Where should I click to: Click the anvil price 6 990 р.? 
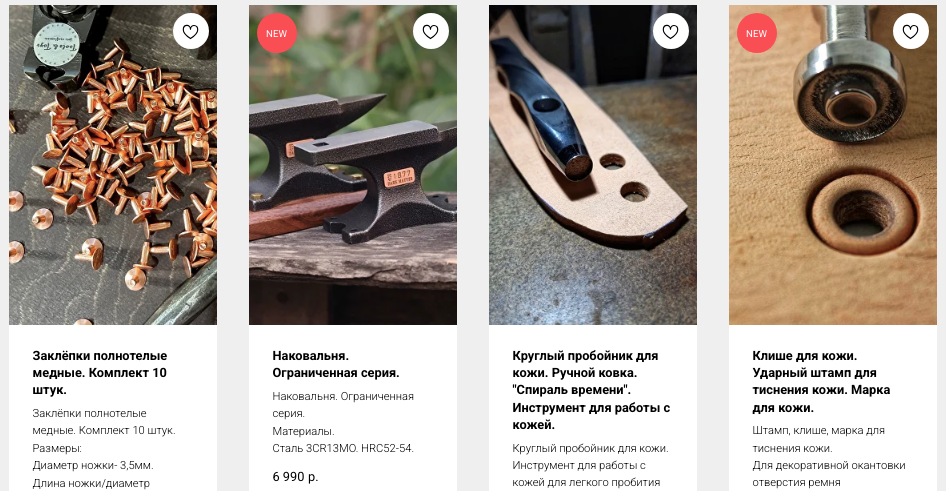[x=295, y=477]
